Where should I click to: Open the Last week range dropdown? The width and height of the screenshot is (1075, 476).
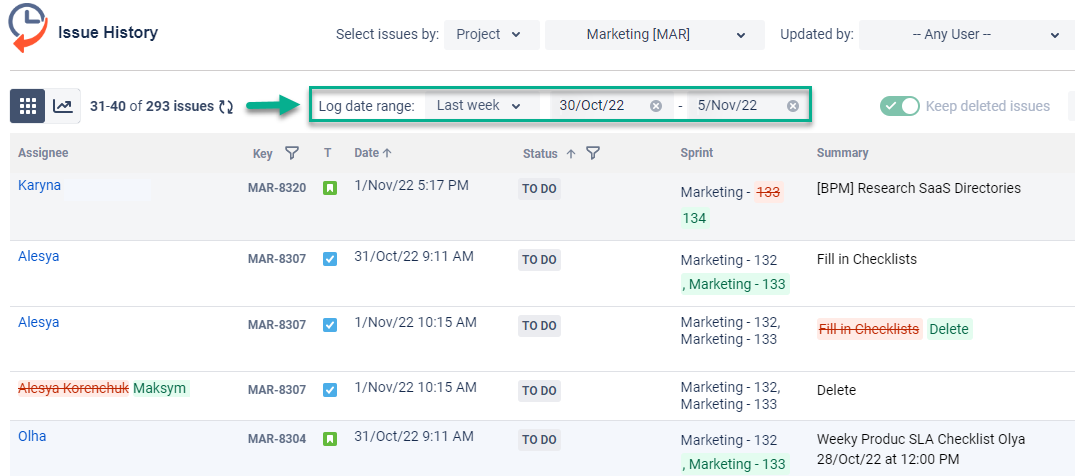click(483, 106)
